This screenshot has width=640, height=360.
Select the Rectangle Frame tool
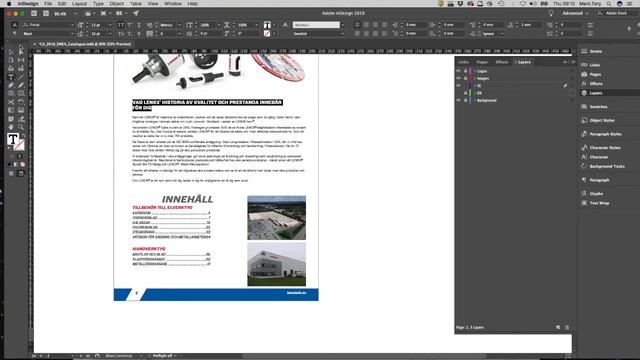click(x=11, y=93)
